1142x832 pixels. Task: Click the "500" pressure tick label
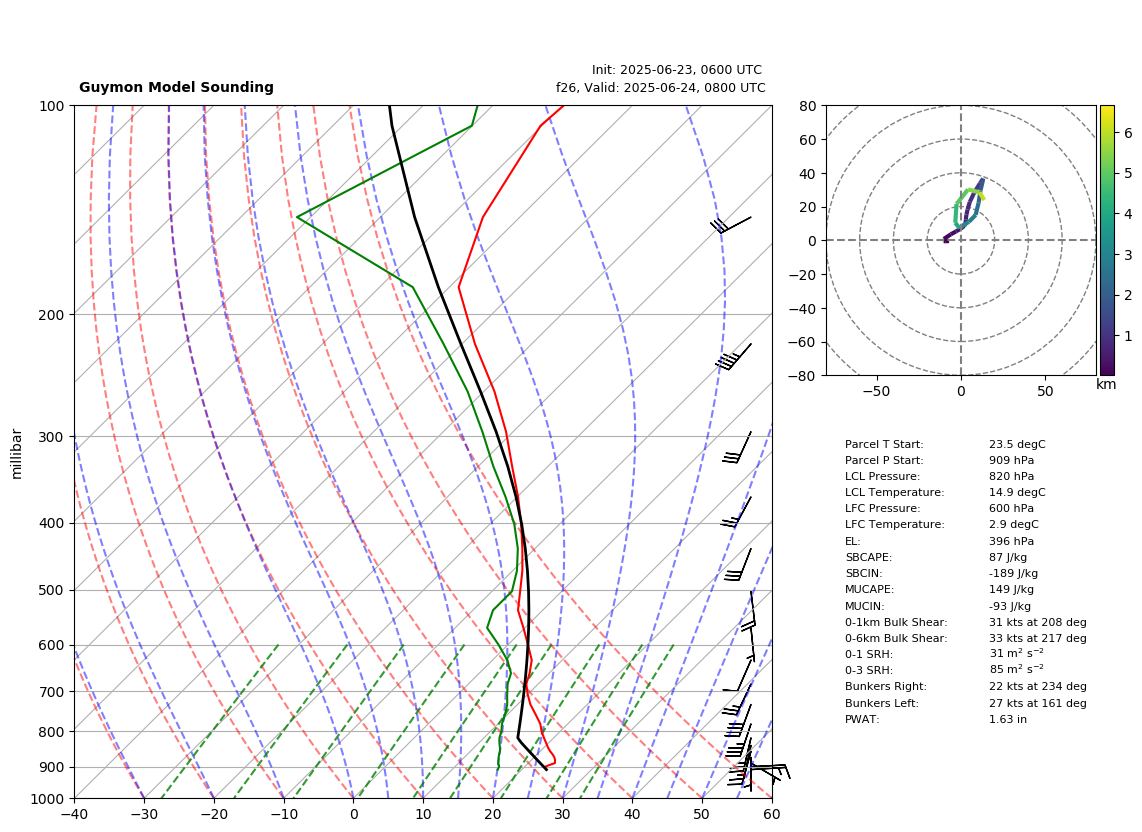coord(54,590)
